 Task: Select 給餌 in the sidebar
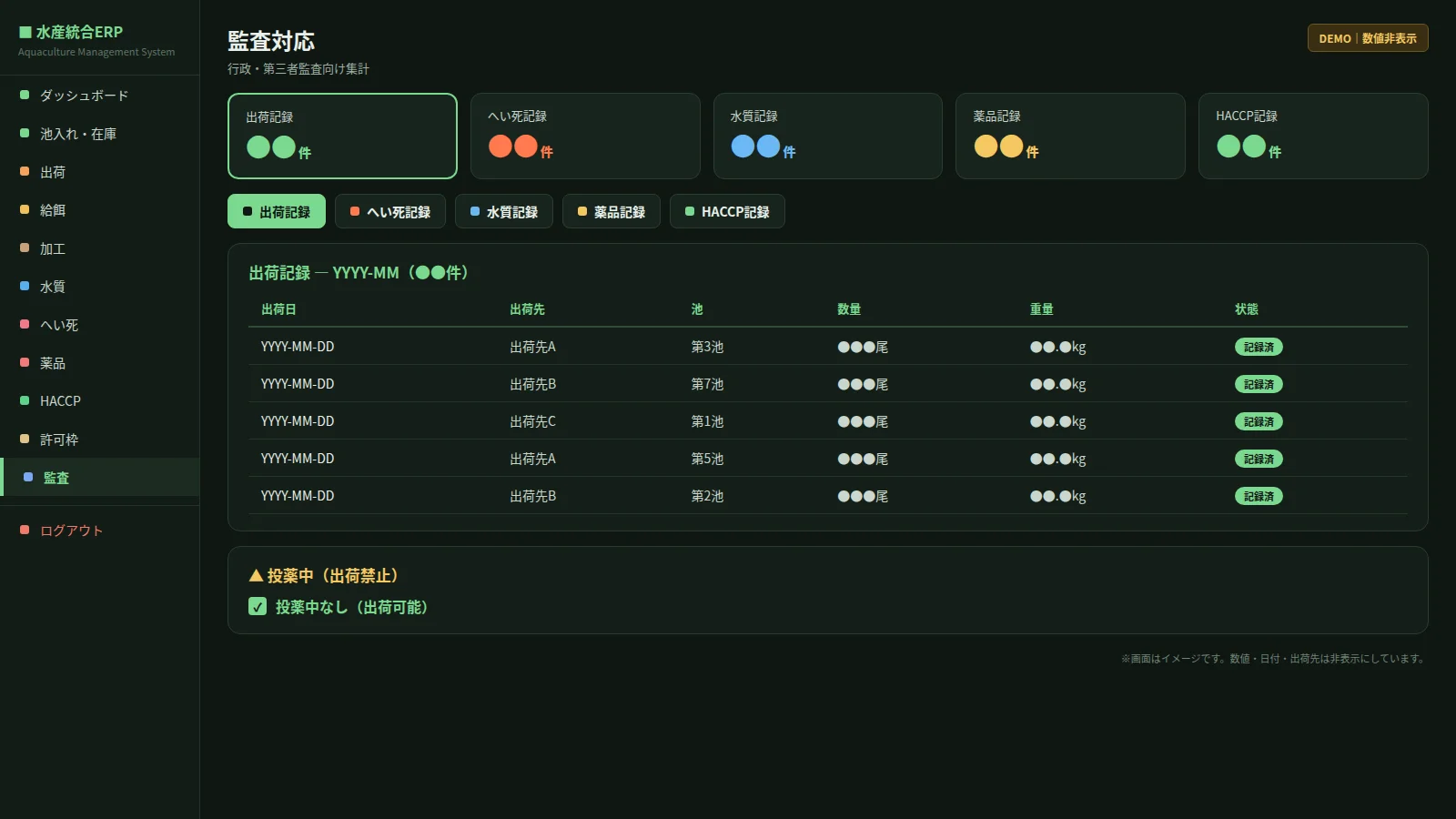[x=99, y=210]
